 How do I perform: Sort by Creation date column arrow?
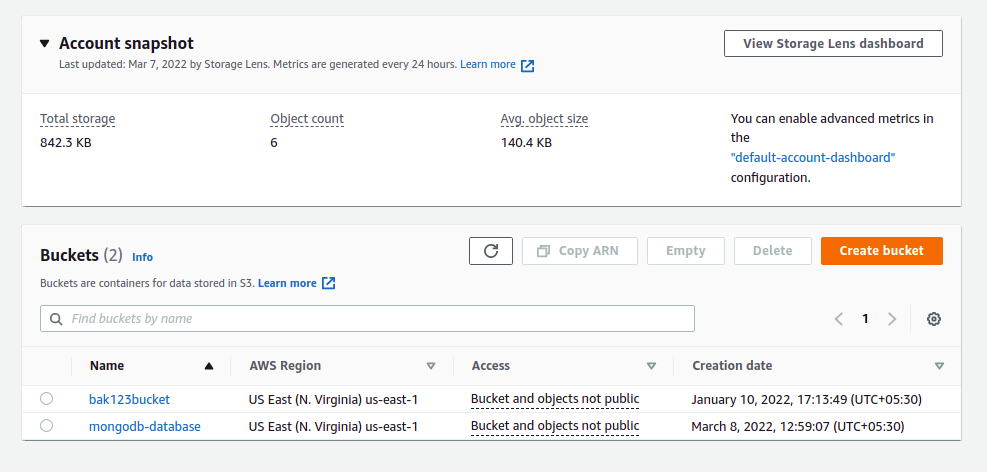coord(939,366)
